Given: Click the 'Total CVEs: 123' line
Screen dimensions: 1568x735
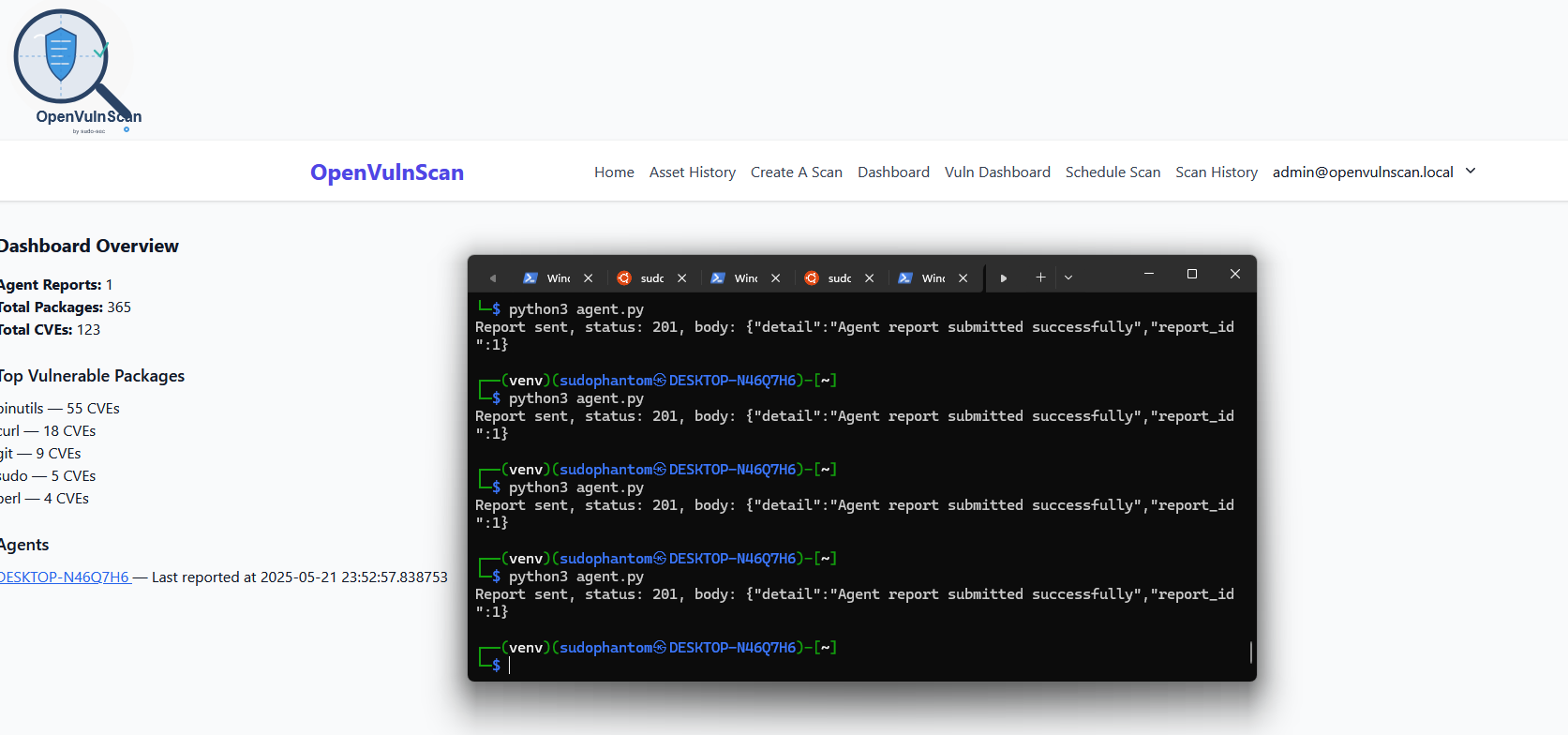Looking at the screenshot, I should 50,330.
